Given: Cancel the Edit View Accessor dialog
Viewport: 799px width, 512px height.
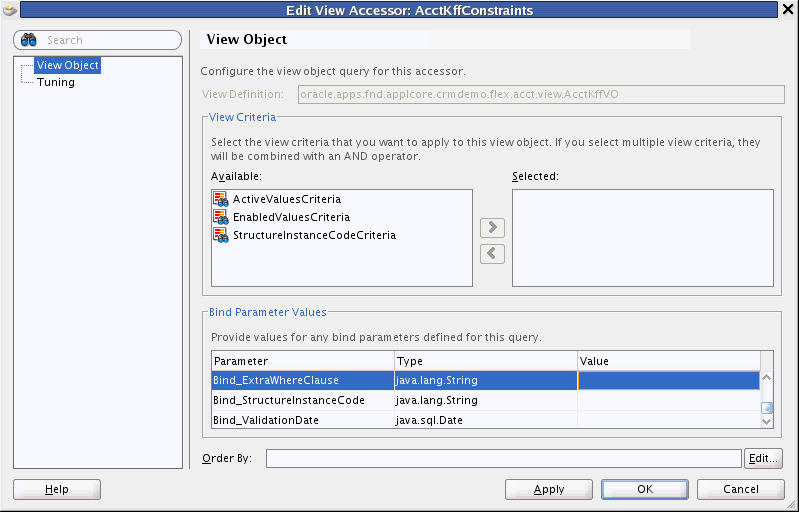Looking at the screenshot, I should [740, 490].
